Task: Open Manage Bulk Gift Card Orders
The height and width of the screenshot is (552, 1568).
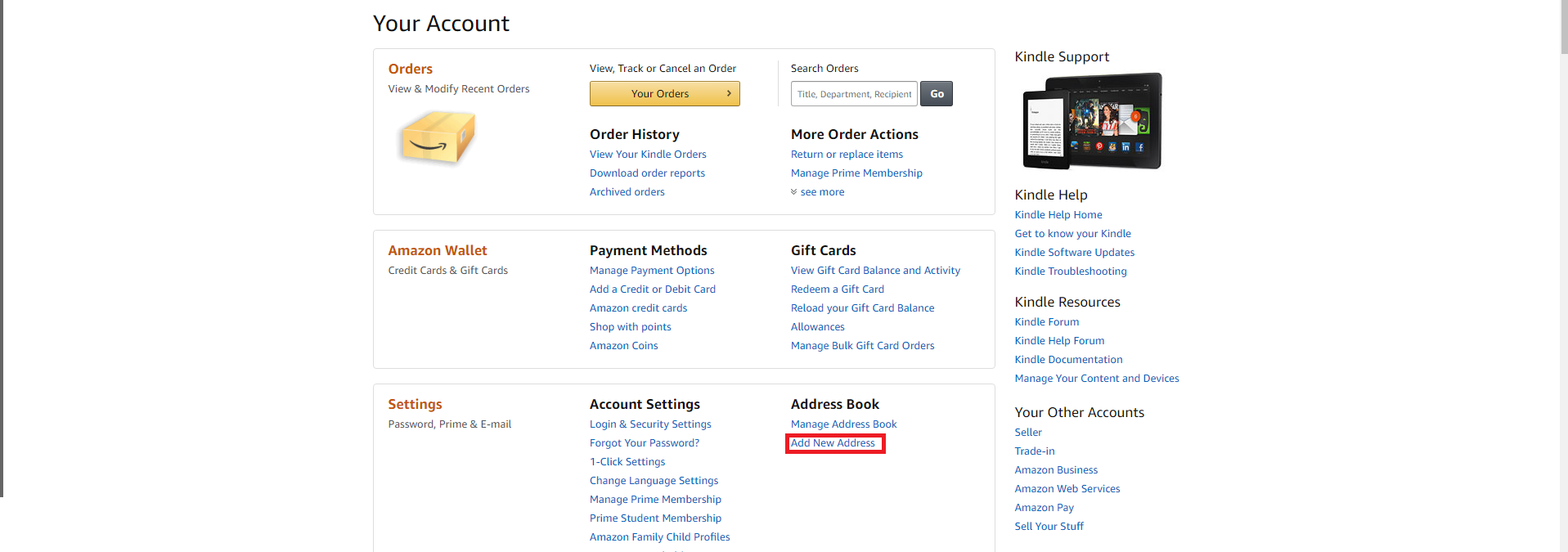Action: [862, 346]
